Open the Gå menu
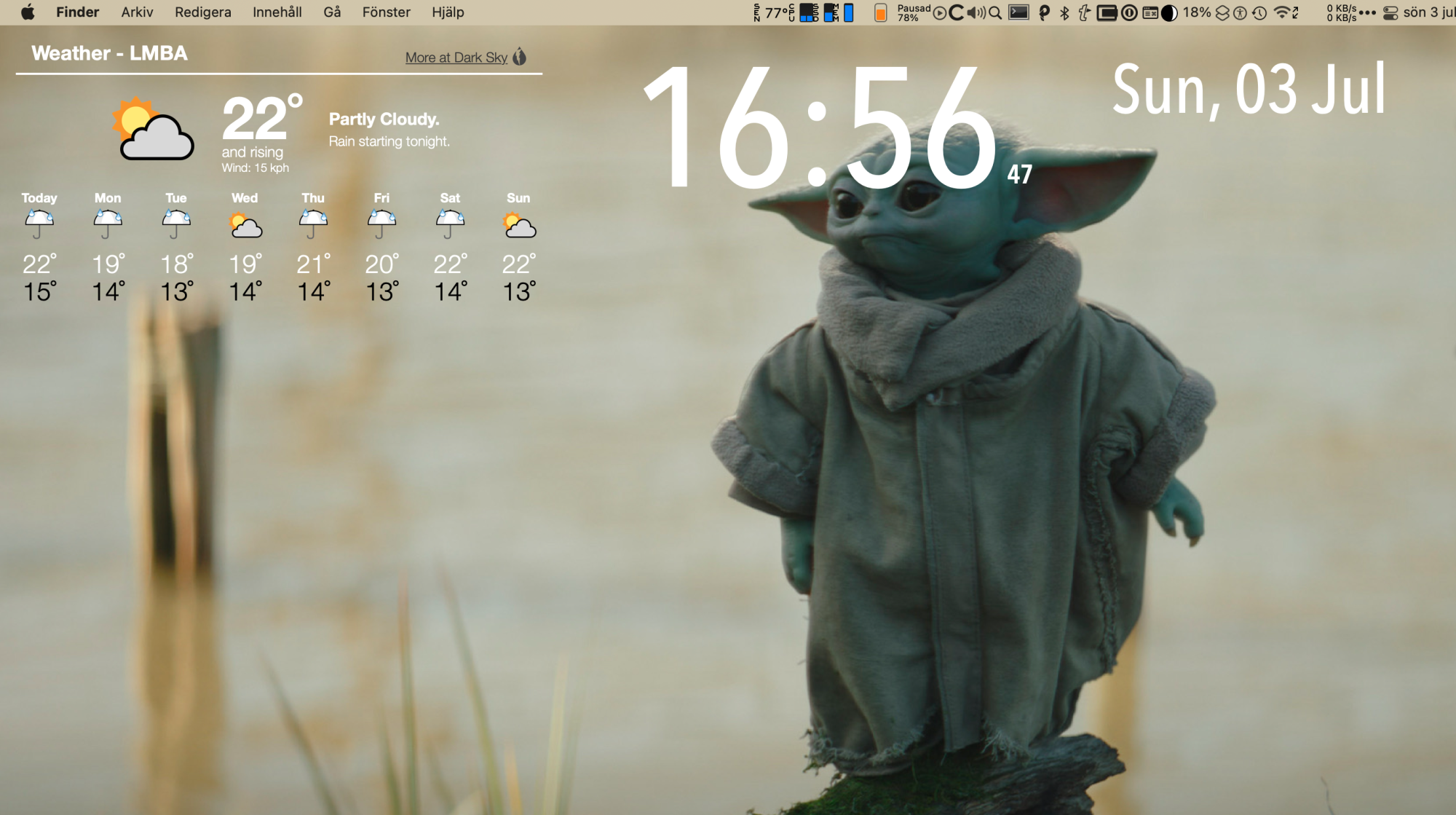Screen dimensions: 1456x815 tap(332, 12)
